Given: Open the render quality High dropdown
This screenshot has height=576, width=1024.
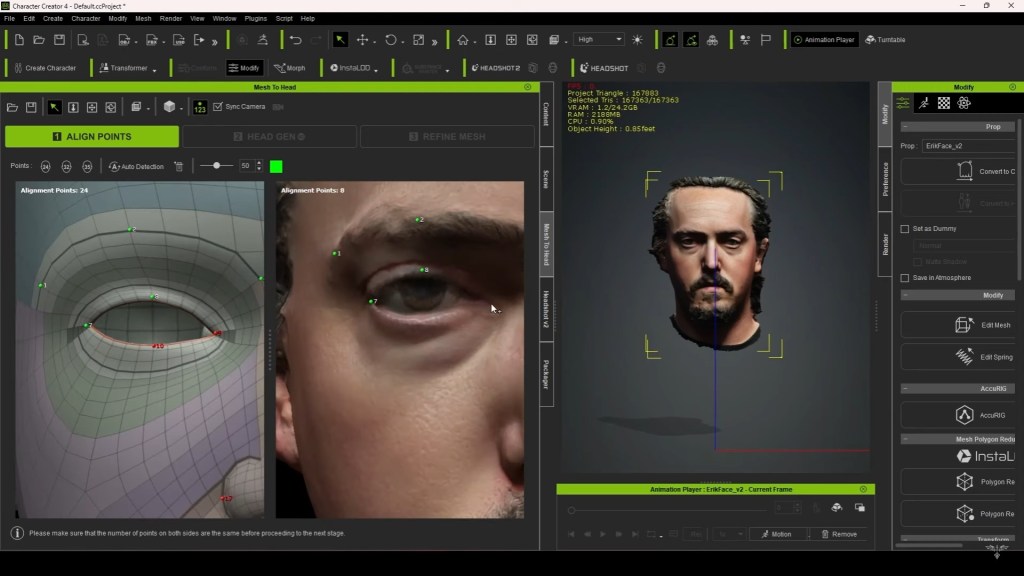Looking at the screenshot, I should (x=599, y=39).
